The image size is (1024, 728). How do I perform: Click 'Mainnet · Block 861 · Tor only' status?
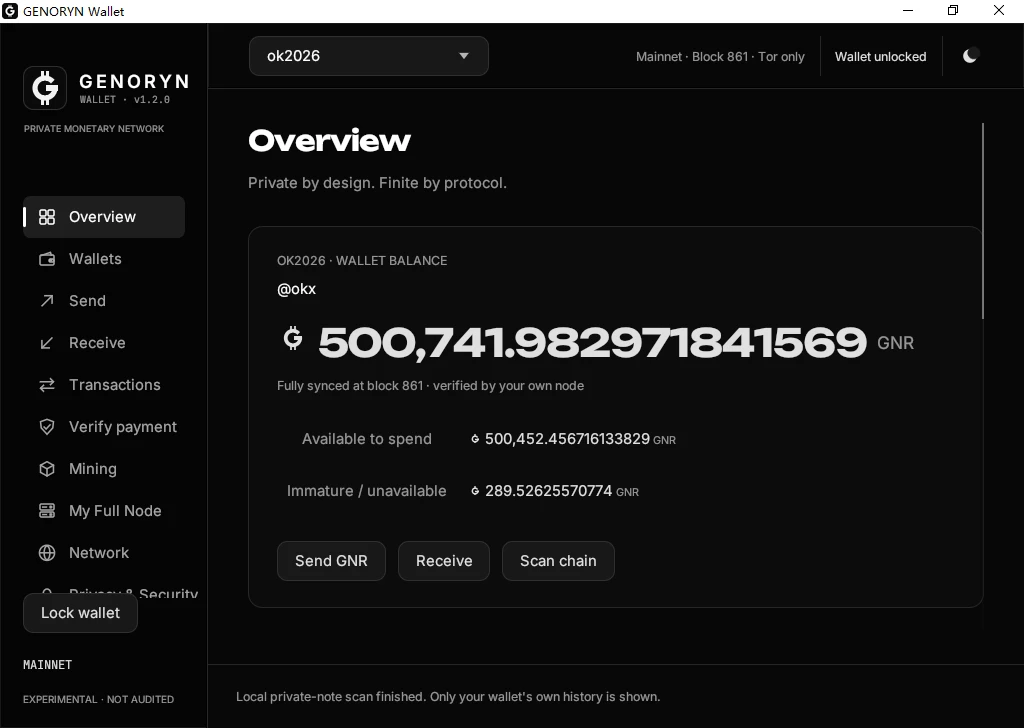pyautogui.click(x=720, y=57)
